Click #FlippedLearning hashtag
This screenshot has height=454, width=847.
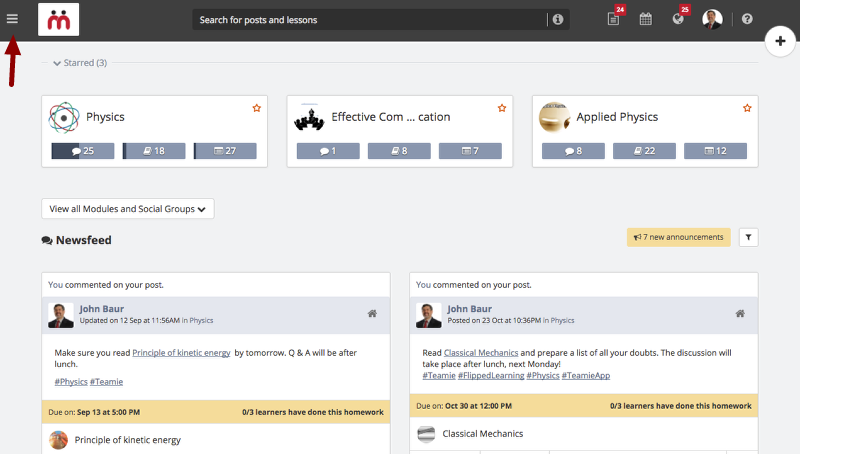tap(491, 375)
